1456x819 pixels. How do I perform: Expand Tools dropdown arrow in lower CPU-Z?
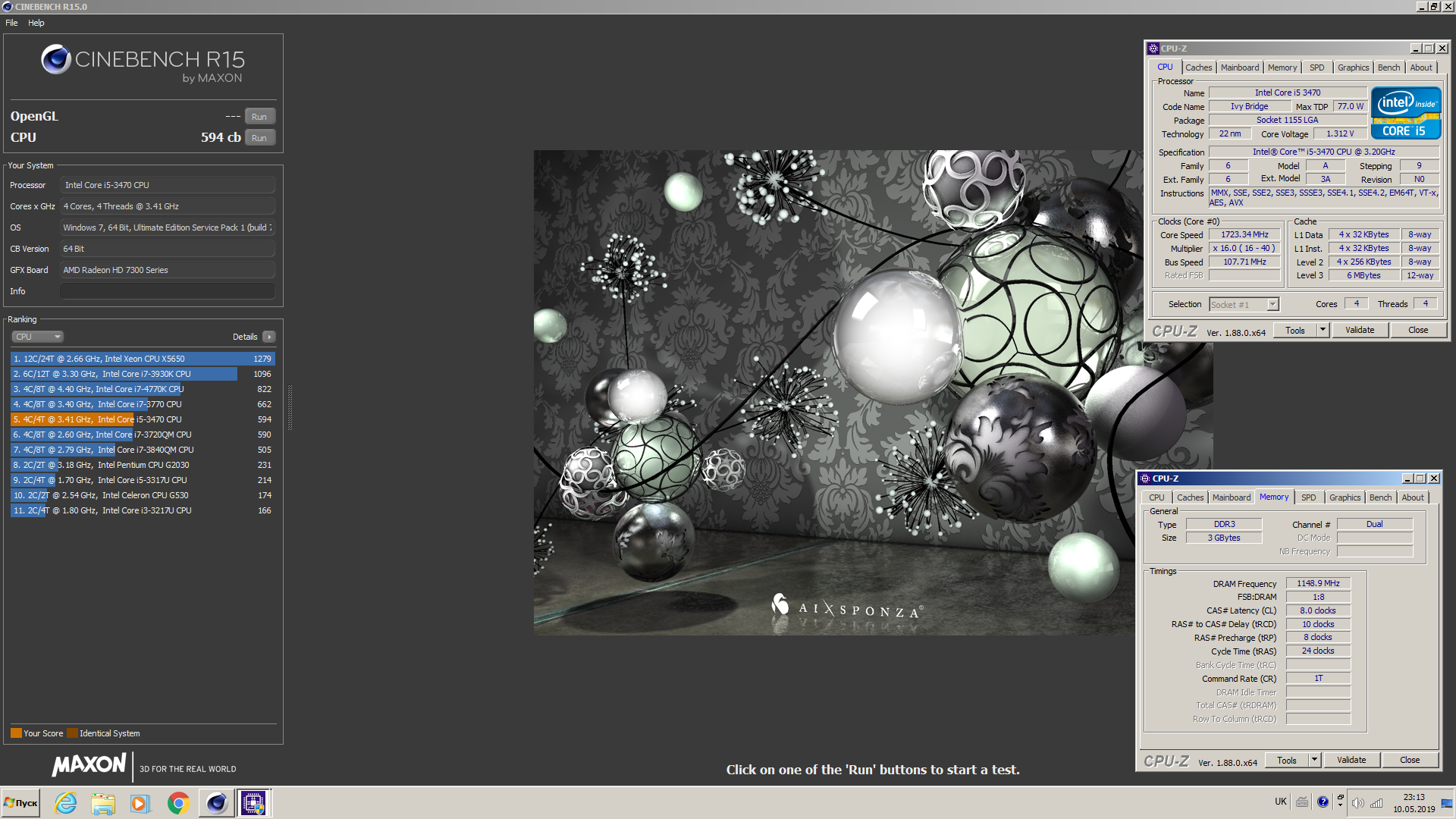point(1315,761)
